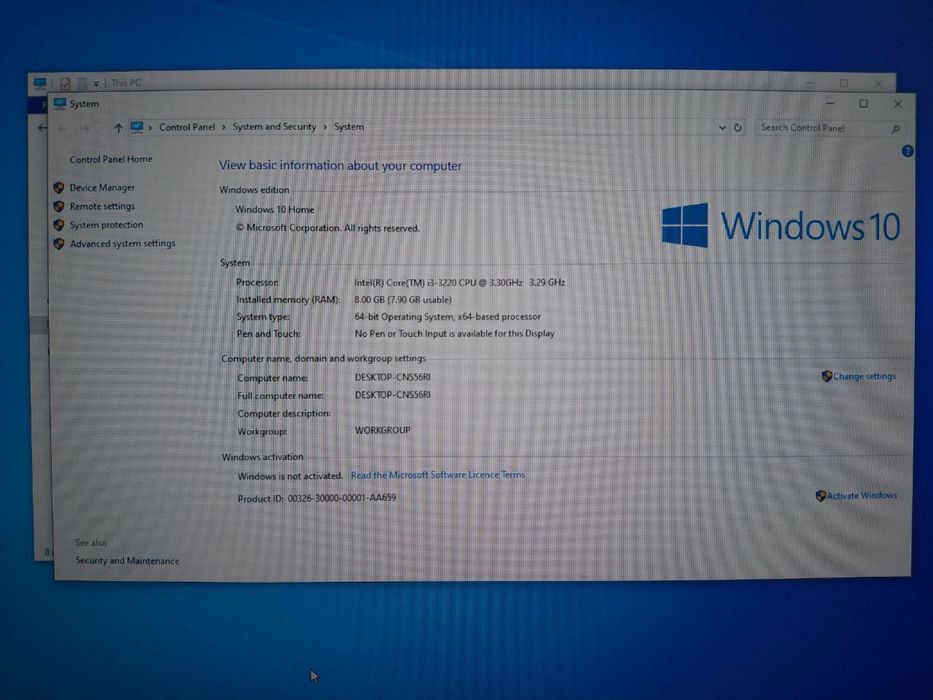Image resolution: width=933 pixels, height=700 pixels.
Task: Click the search magnifier icon
Action: [x=896, y=129]
